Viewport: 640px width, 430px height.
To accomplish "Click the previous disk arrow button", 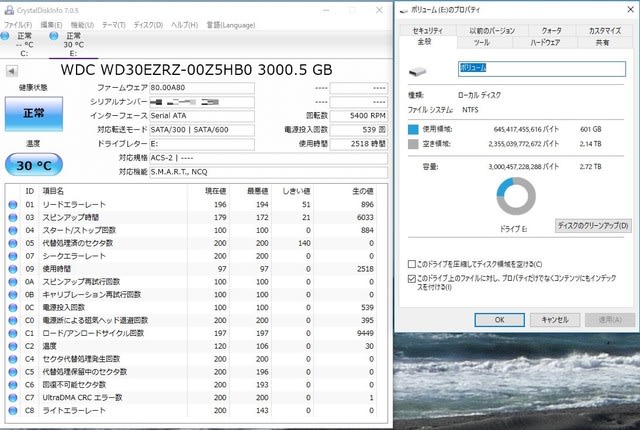I will [x=11, y=71].
